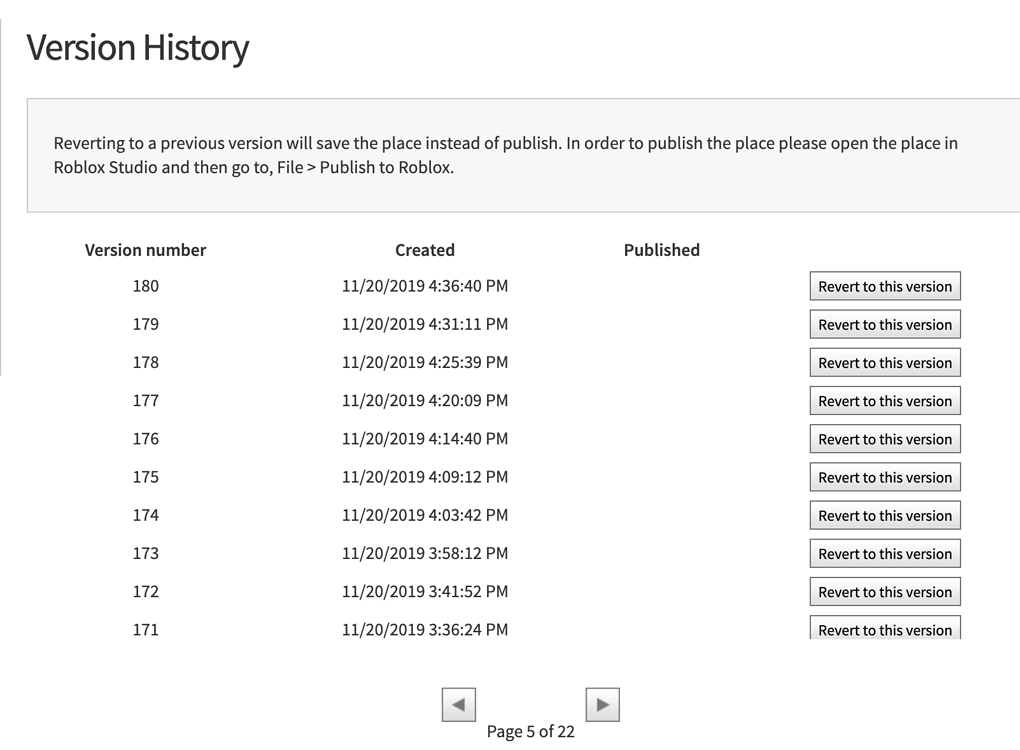Click the Created column header

point(425,250)
